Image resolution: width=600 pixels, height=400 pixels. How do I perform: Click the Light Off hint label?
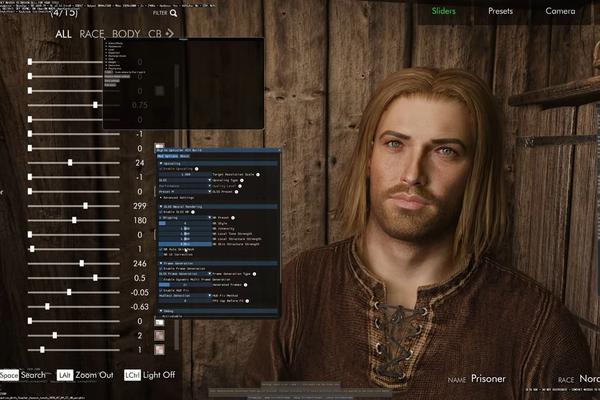pos(159,375)
